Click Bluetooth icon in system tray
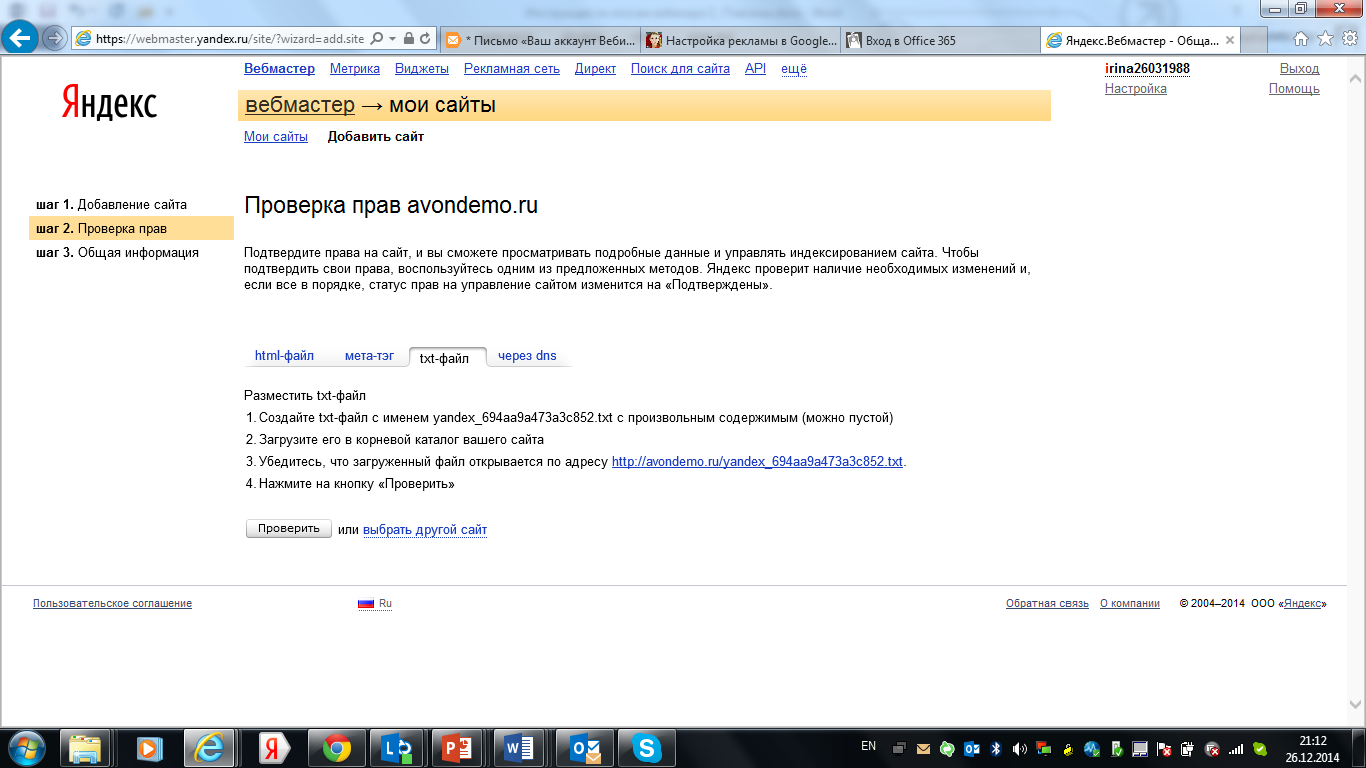The image size is (1366, 768). click(995, 748)
